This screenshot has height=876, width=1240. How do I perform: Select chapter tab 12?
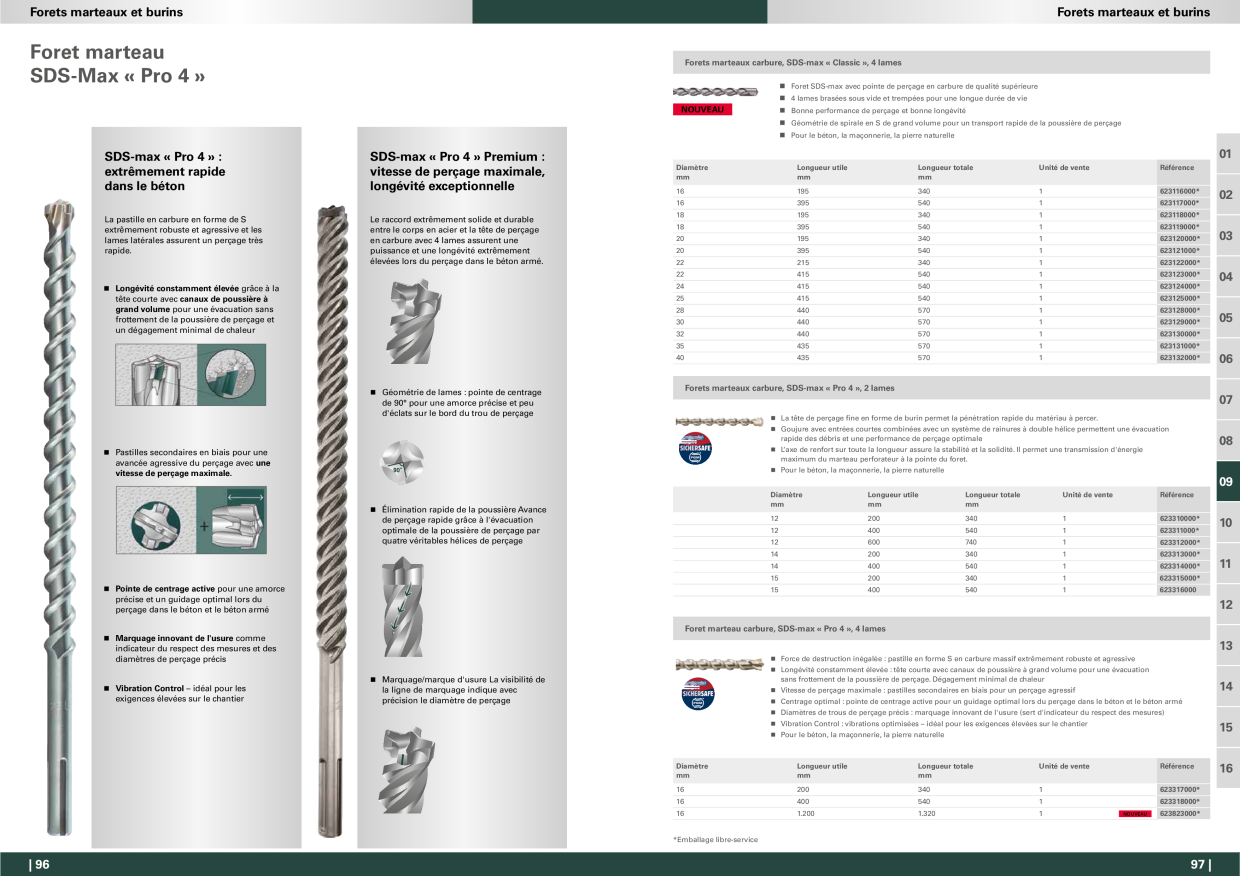1227,604
